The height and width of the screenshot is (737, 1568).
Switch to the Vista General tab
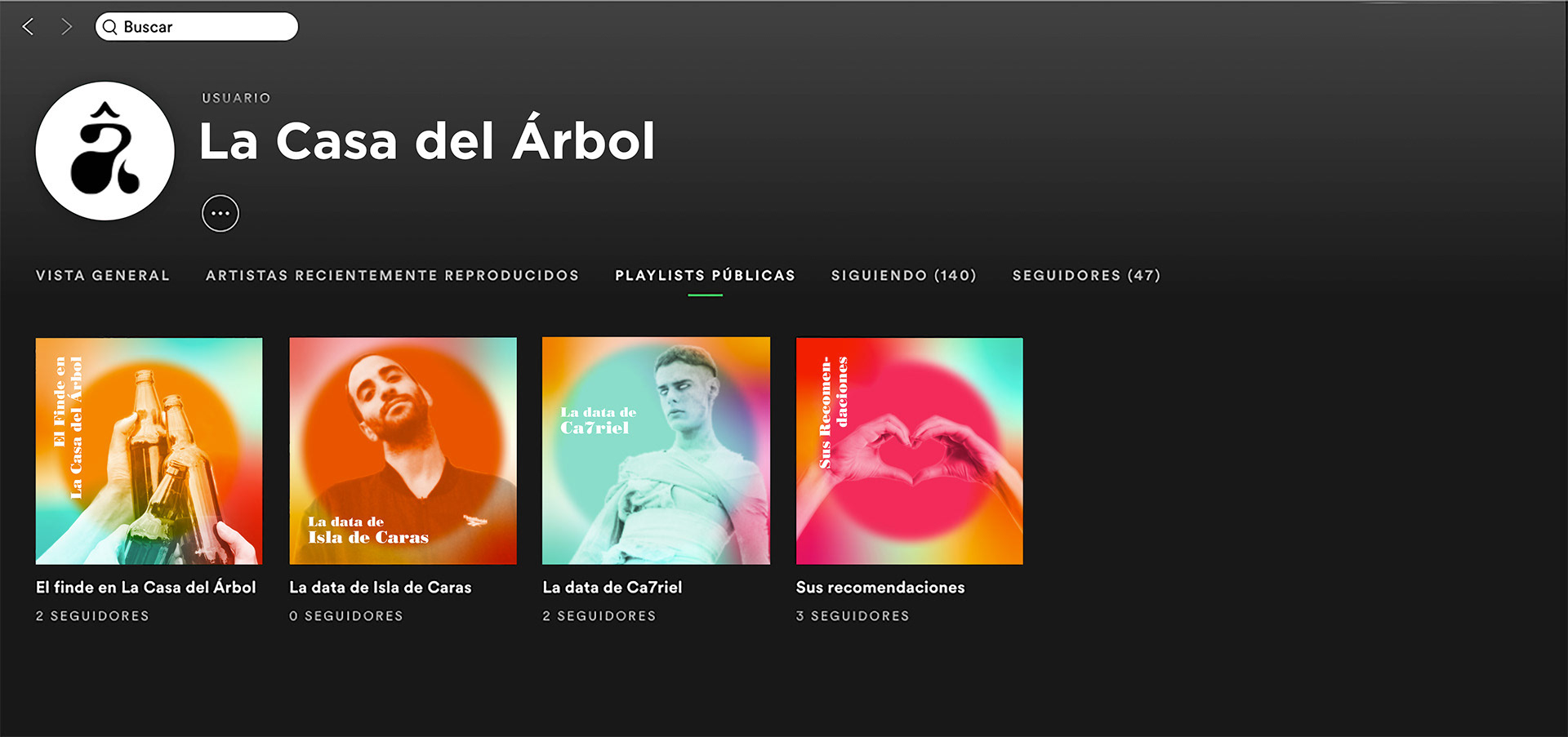[103, 276]
